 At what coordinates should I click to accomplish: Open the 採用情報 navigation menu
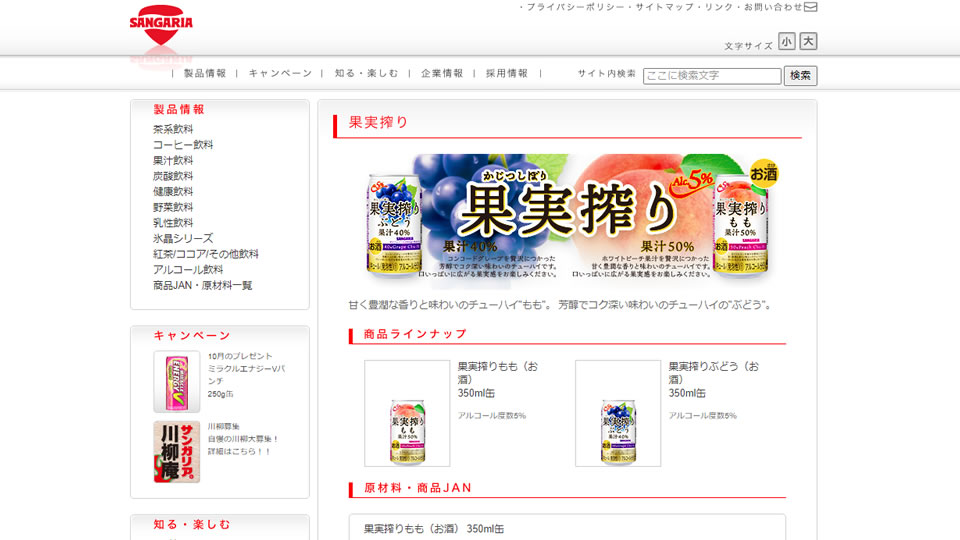pyautogui.click(x=507, y=73)
